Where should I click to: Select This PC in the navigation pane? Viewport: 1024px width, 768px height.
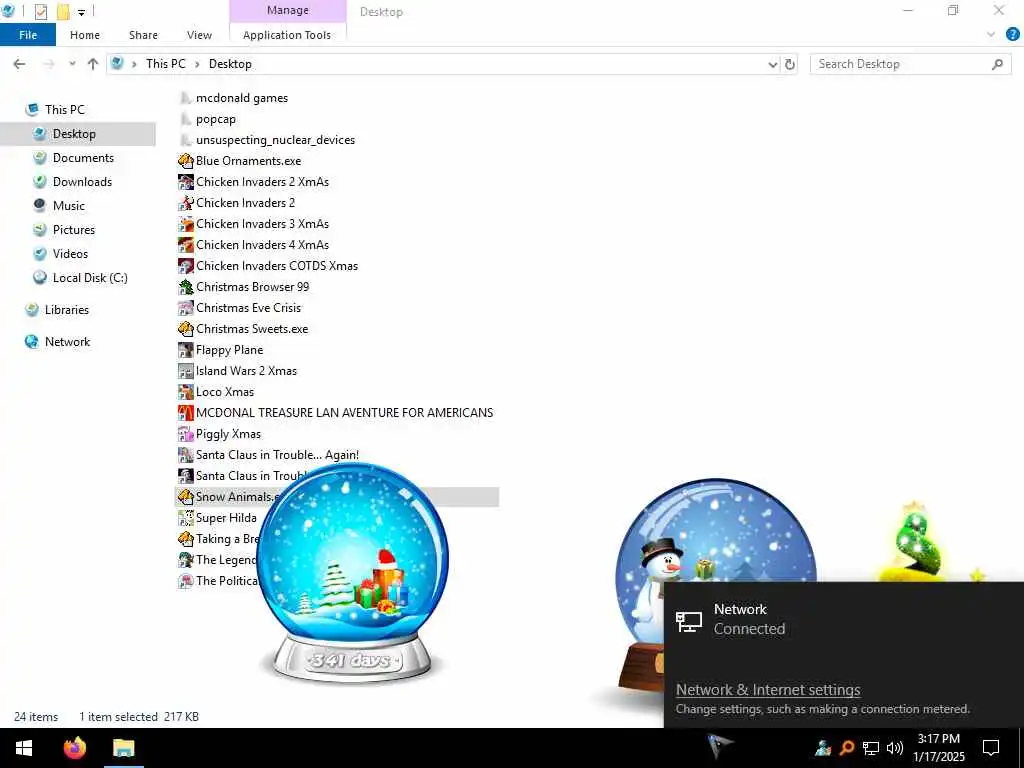tap(65, 110)
